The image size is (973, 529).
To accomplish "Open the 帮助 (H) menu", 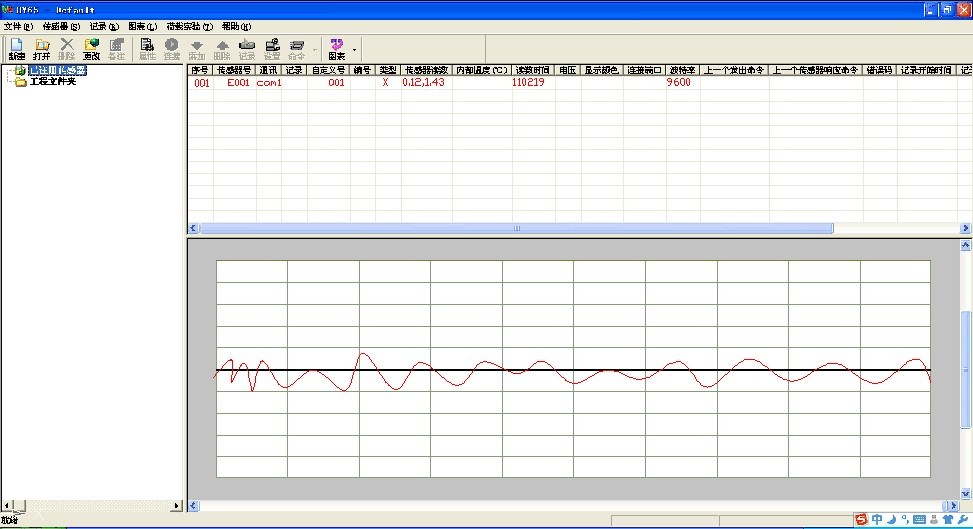I will click(236, 26).
